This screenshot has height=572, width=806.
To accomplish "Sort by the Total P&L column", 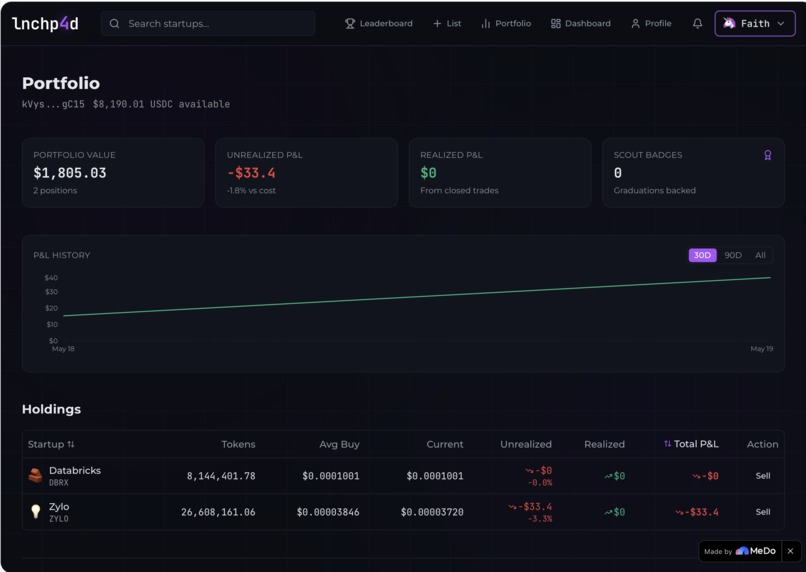I will [691, 444].
